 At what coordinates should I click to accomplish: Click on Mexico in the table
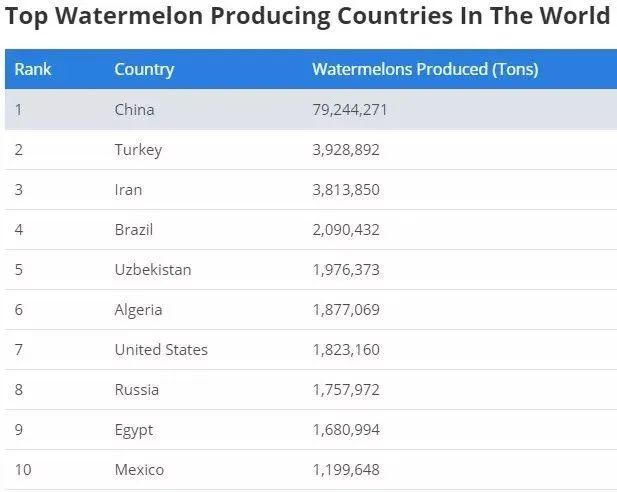(x=139, y=470)
